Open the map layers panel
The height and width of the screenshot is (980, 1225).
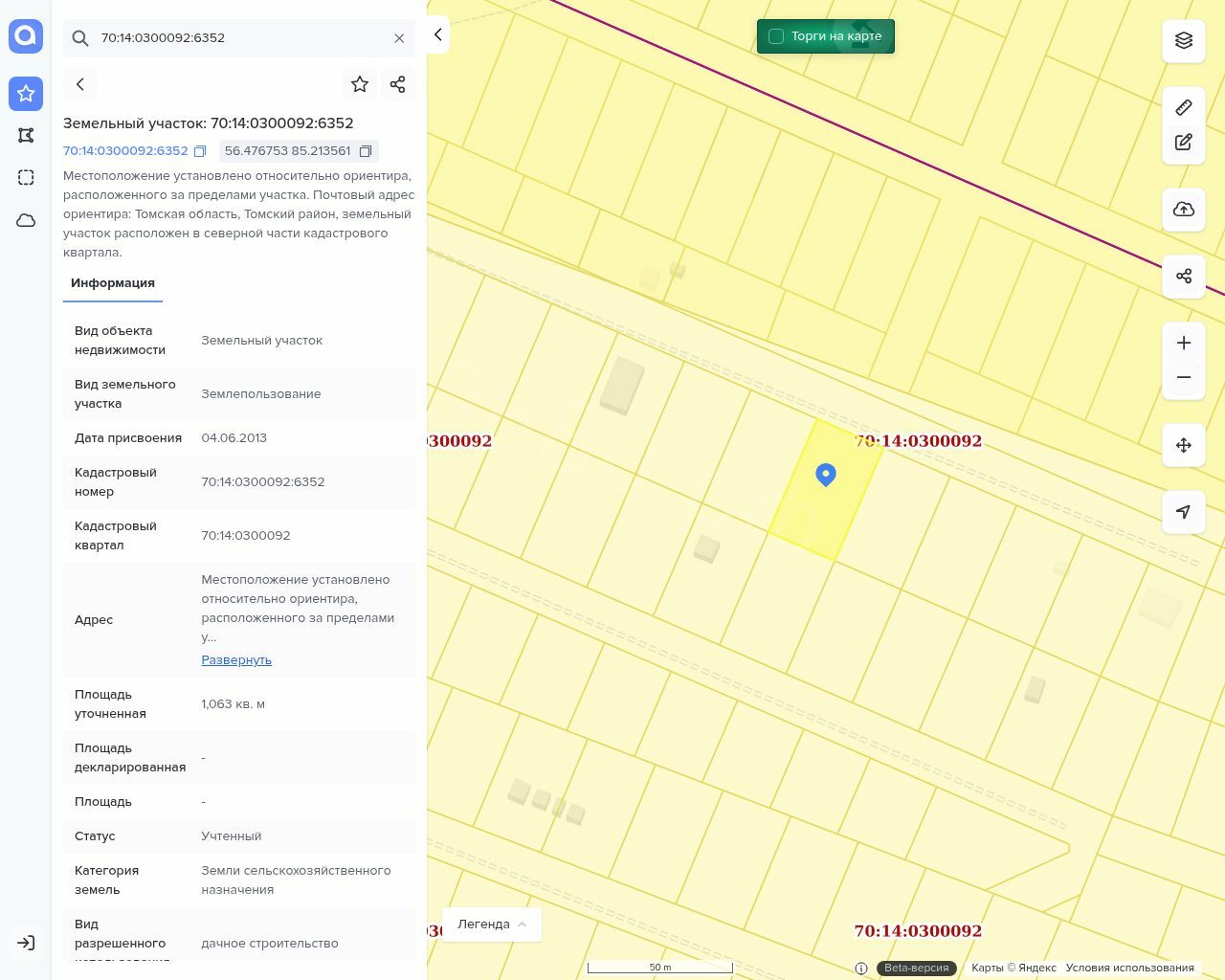[1184, 41]
